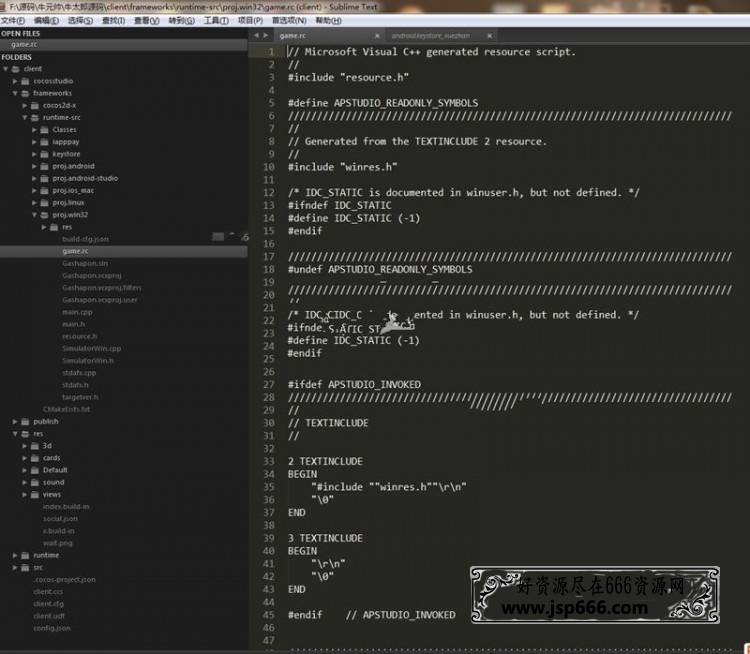The height and width of the screenshot is (654, 750).
Task: Click the cocosstudio folder icon
Action: pyautogui.click(x=25, y=81)
